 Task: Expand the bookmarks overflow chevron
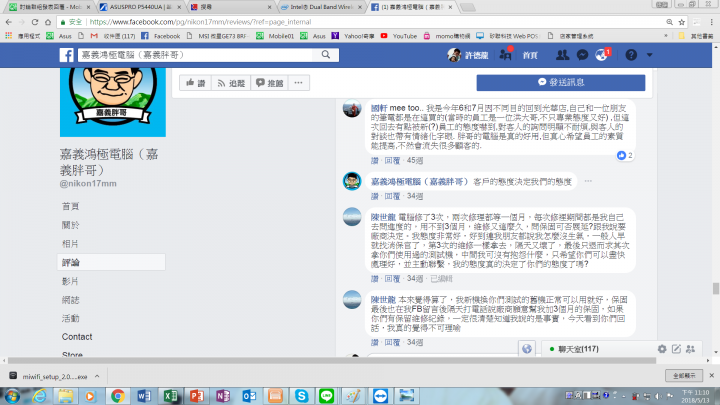pyautogui.click(x=666, y=36)
